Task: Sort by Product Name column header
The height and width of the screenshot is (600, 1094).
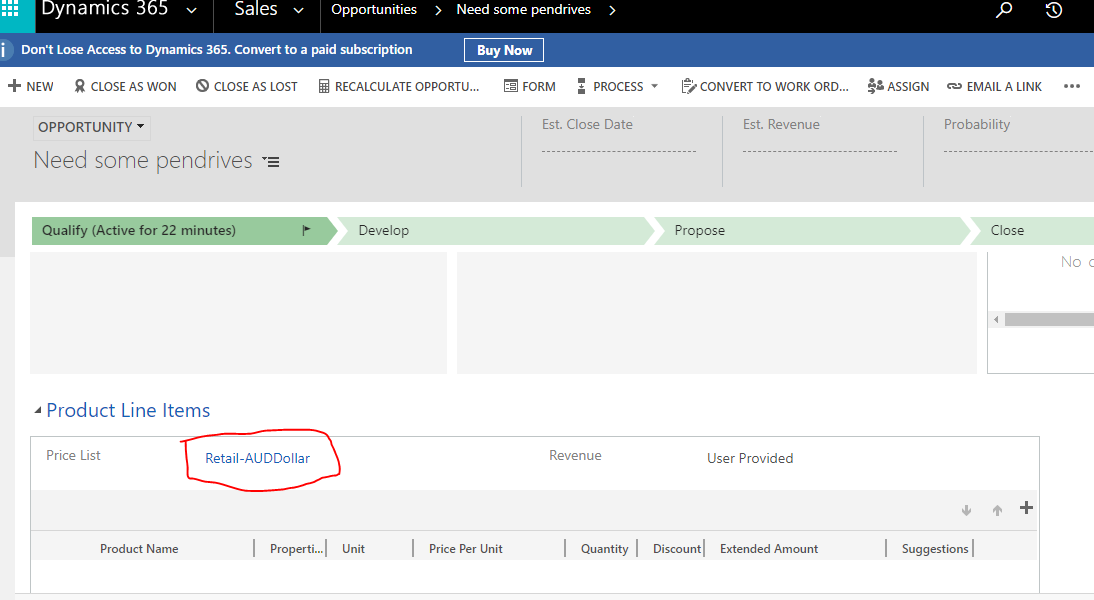Action: pos(139,549)
